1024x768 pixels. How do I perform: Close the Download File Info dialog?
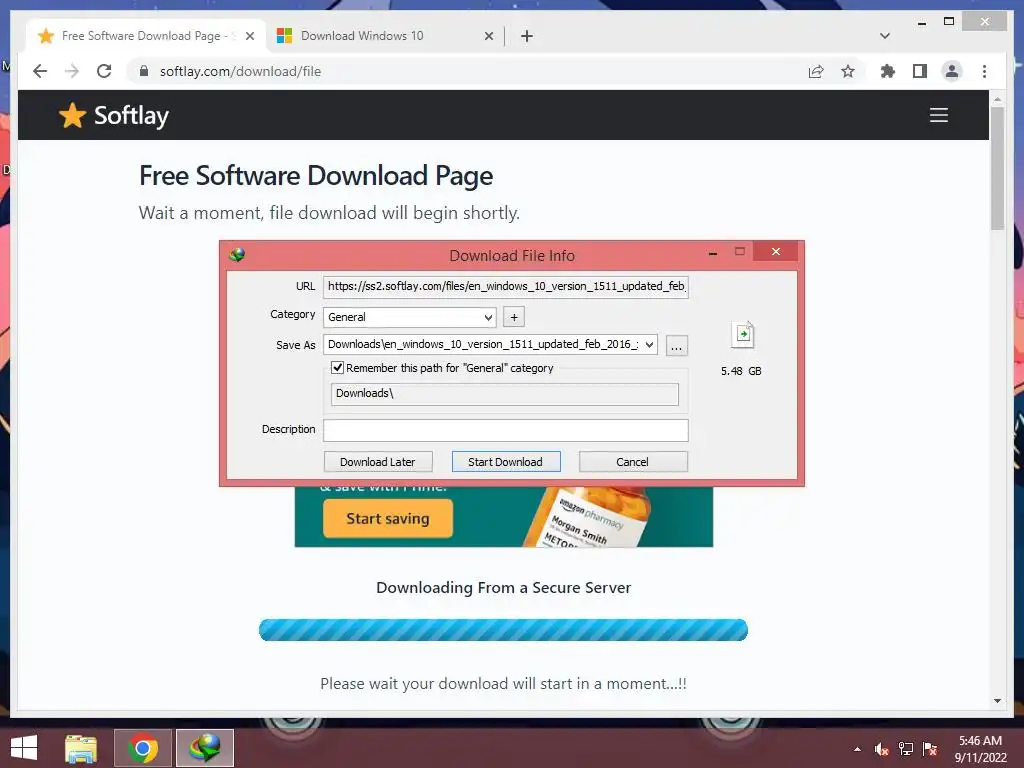(776, 251)
